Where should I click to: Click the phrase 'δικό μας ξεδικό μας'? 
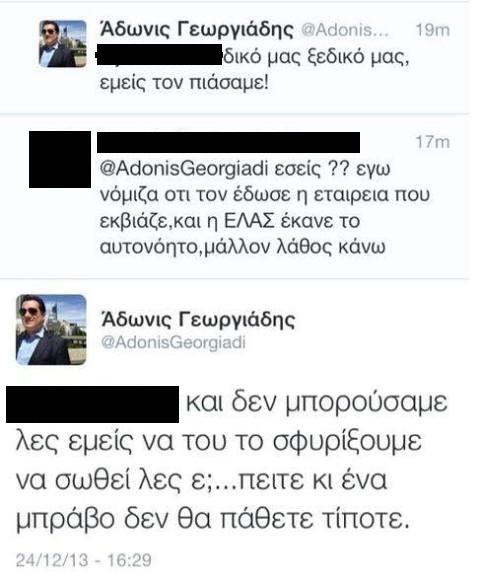pyautogui.click(x=315, y=57)
